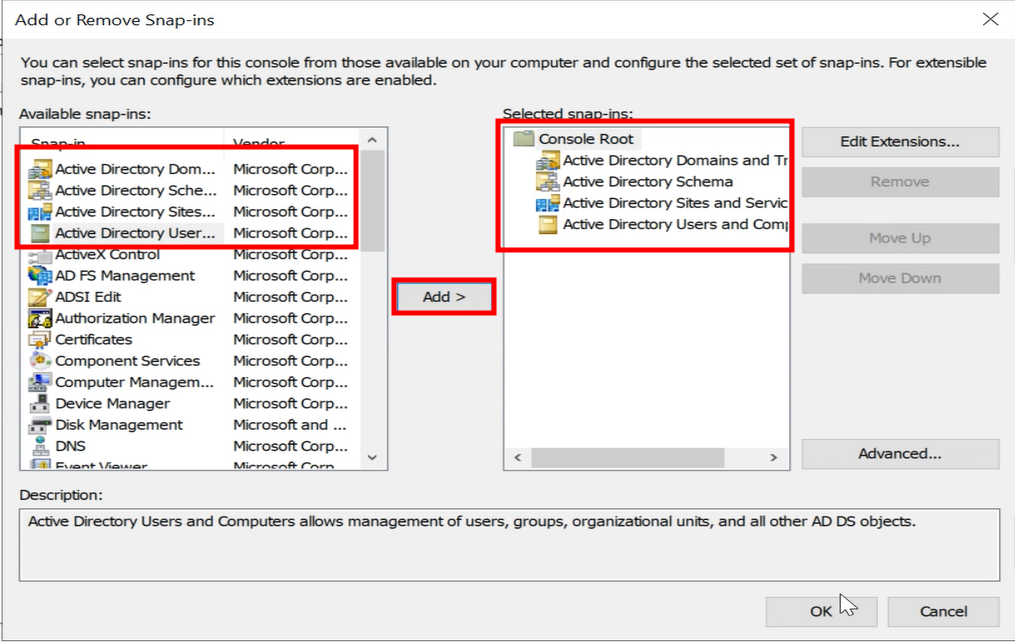Click 'Computer Managem...' row text
The height and width of the screenshot is (642, 1015).
134,382
